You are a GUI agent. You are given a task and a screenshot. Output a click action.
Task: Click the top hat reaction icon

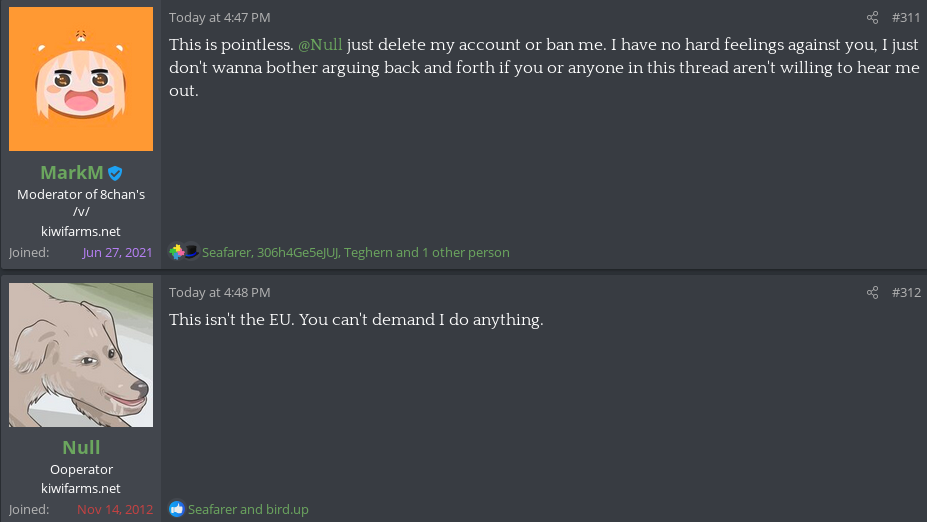click(x=191, y=252)
